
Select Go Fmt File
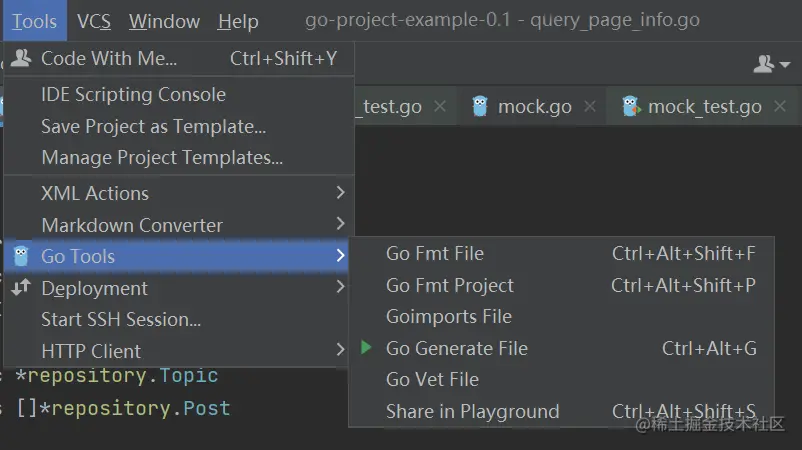click(x=434, y=253)
